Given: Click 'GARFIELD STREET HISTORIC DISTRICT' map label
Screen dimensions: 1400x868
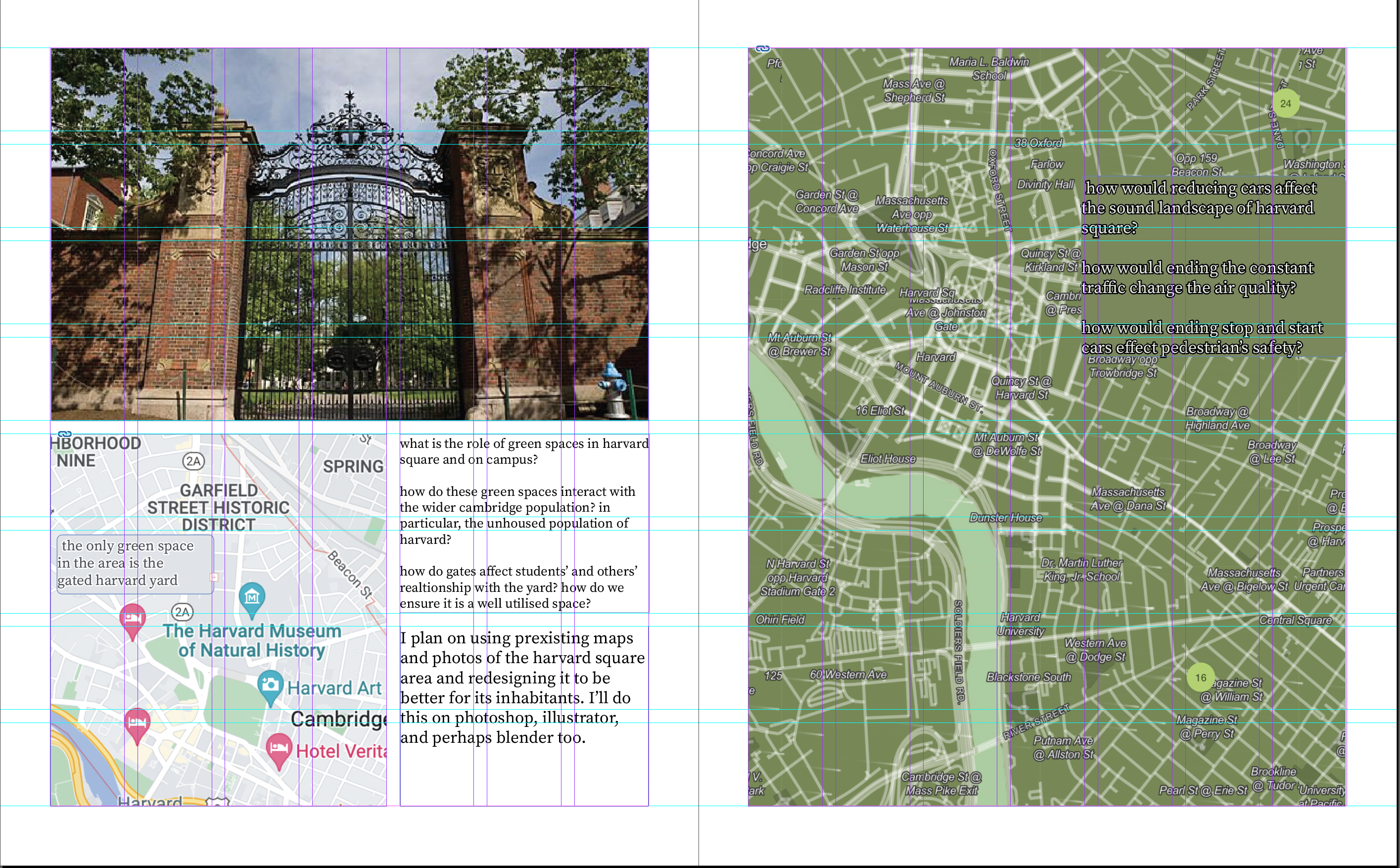Looking at the screenshot, I should tap(218, 507).
